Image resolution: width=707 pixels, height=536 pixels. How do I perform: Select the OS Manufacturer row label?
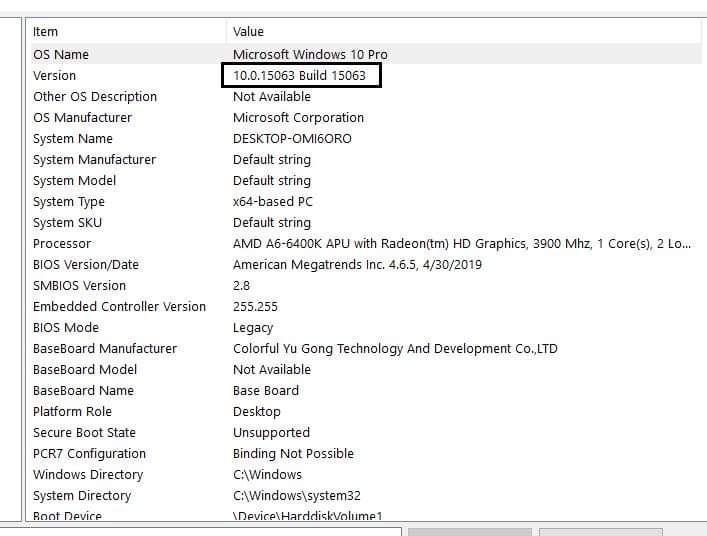[82, 118]
